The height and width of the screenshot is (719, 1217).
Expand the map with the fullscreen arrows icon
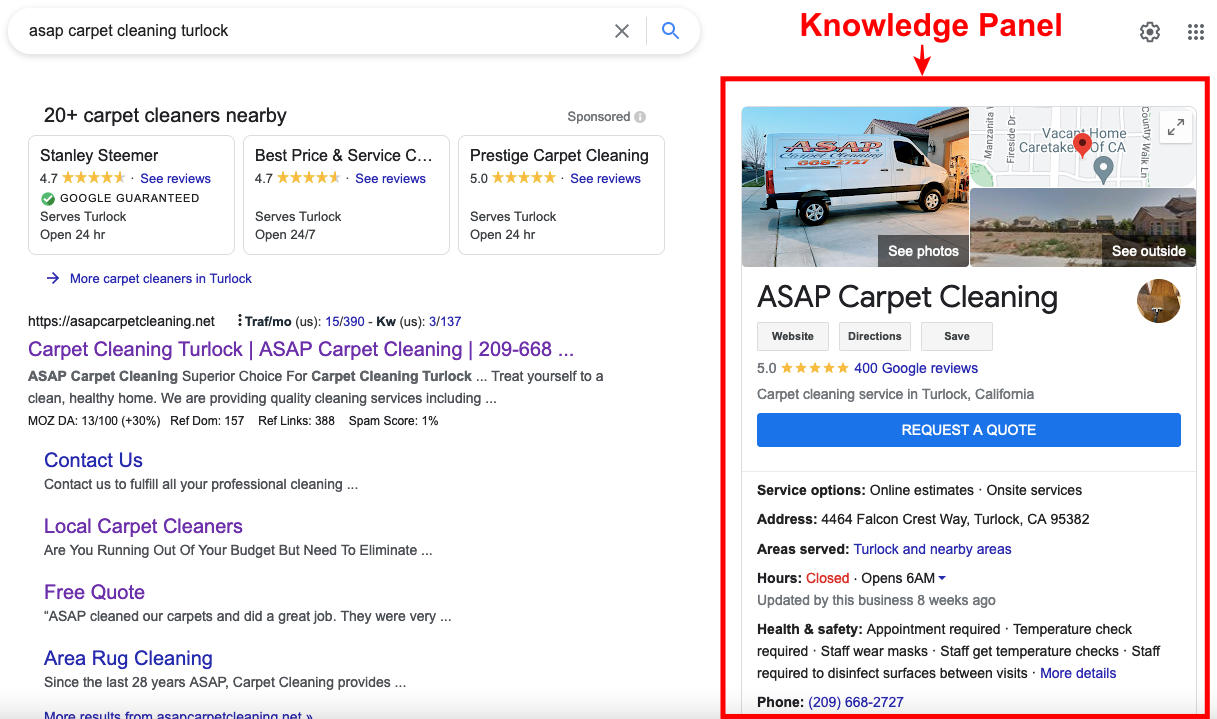[1177, 127]
